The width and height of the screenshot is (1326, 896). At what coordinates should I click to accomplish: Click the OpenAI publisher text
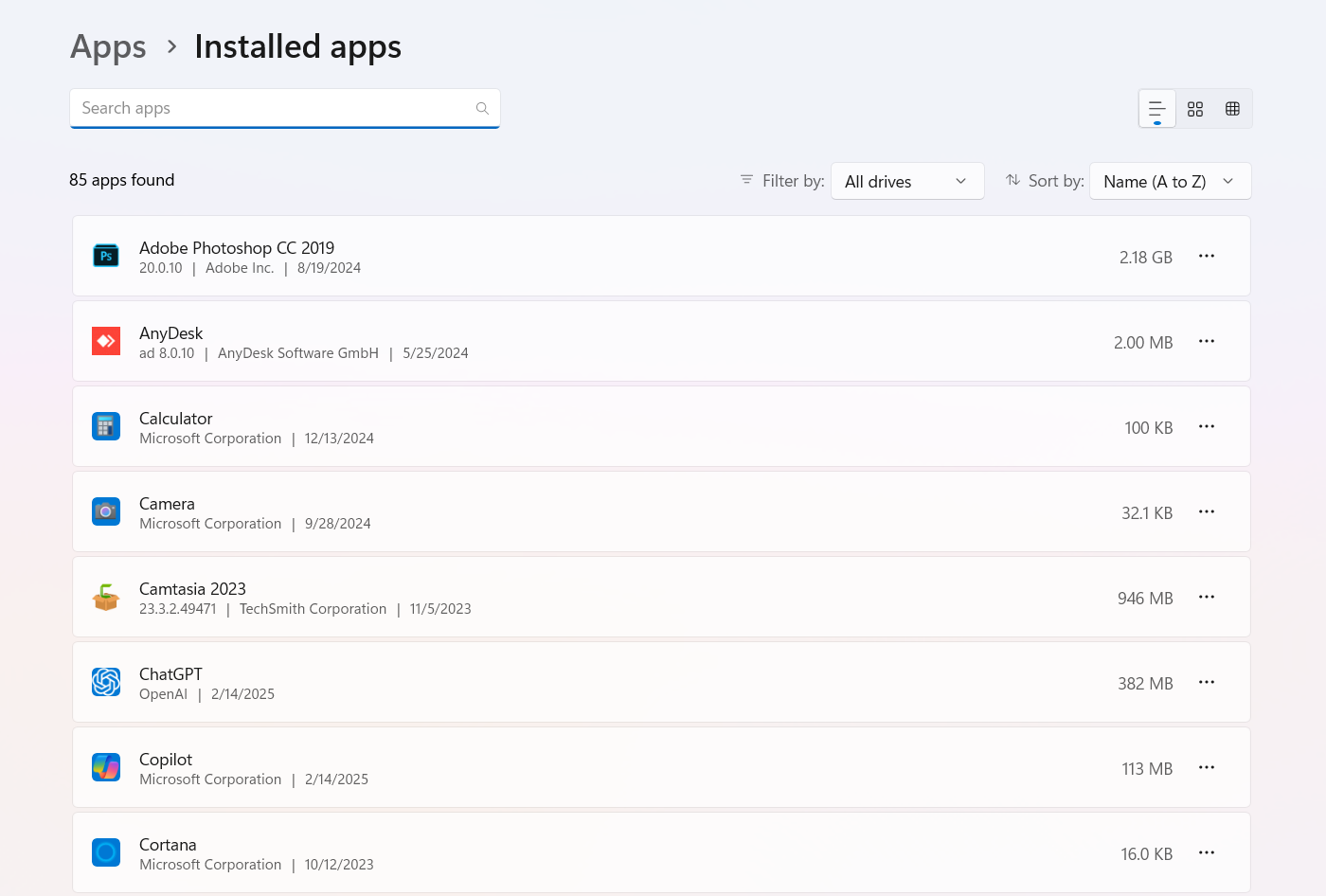click(163, 694)
